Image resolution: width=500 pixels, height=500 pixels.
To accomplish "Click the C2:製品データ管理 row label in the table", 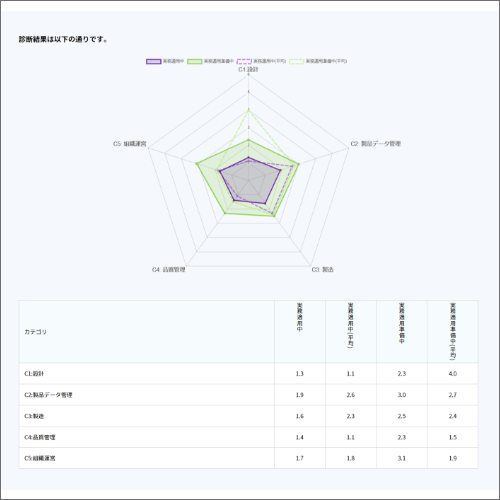I will pos(48,395).
